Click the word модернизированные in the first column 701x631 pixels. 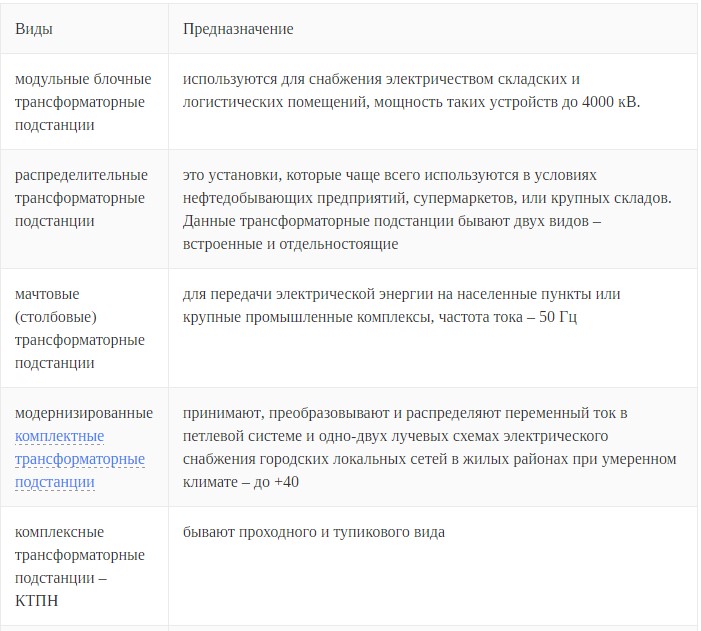(x=84, y=413)
